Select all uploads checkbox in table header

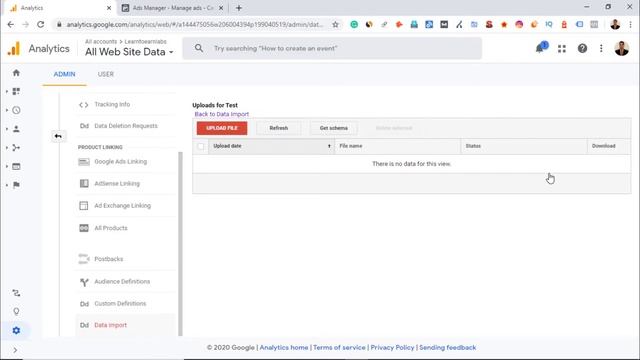click(x=200, y=146)
